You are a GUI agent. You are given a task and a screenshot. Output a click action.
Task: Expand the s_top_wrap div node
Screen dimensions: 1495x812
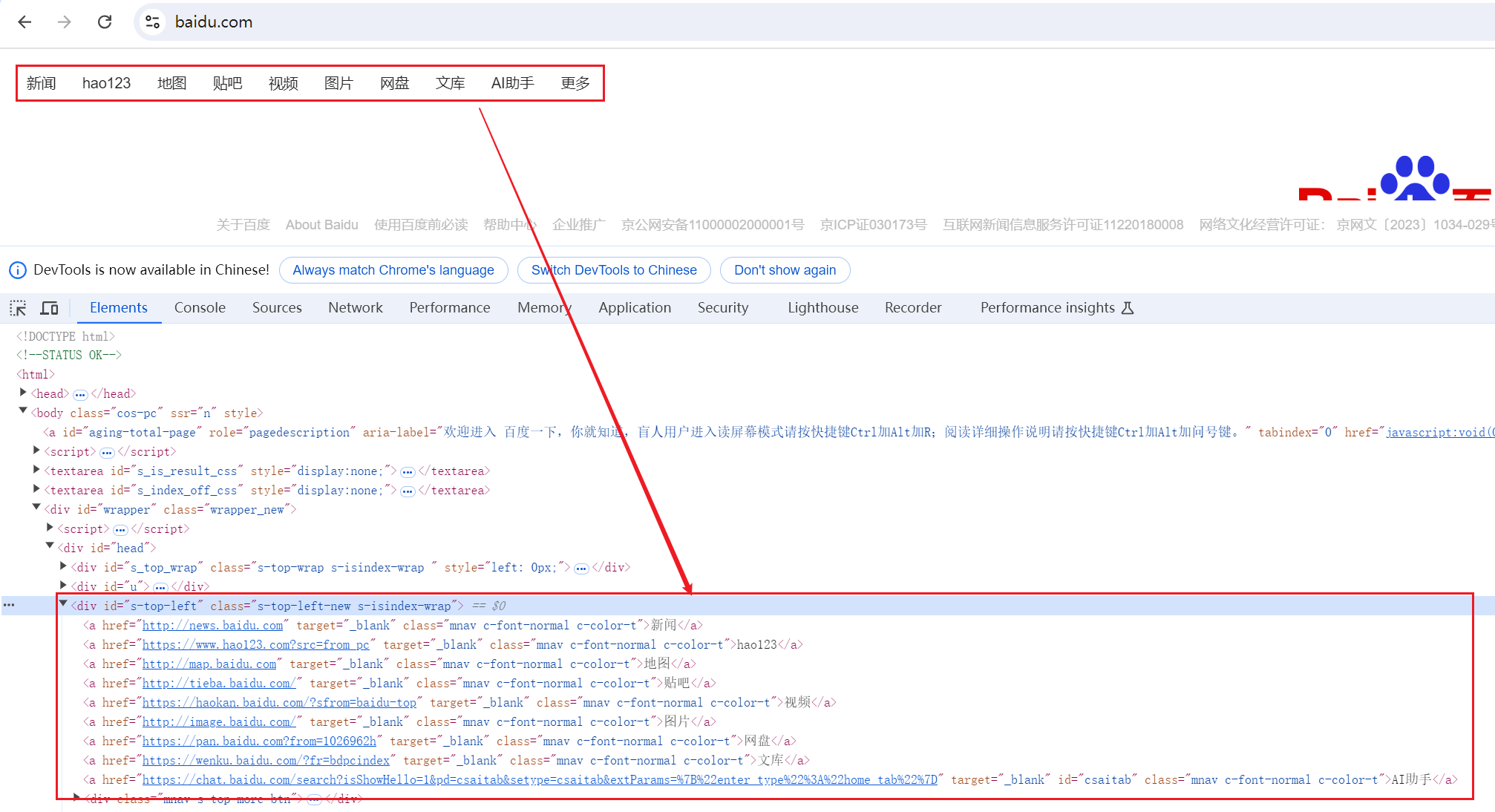click(x=64, y=566)
